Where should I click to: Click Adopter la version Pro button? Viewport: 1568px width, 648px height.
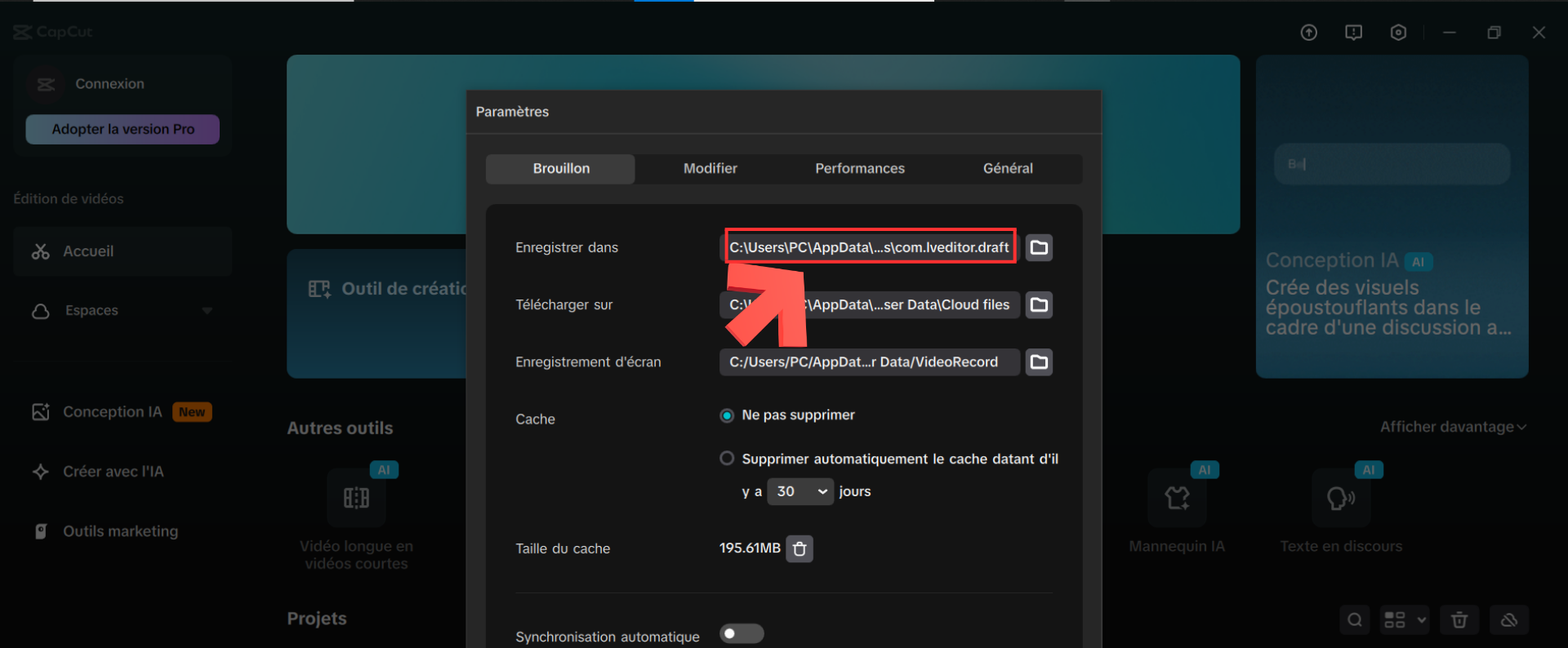tap(122, 130)
